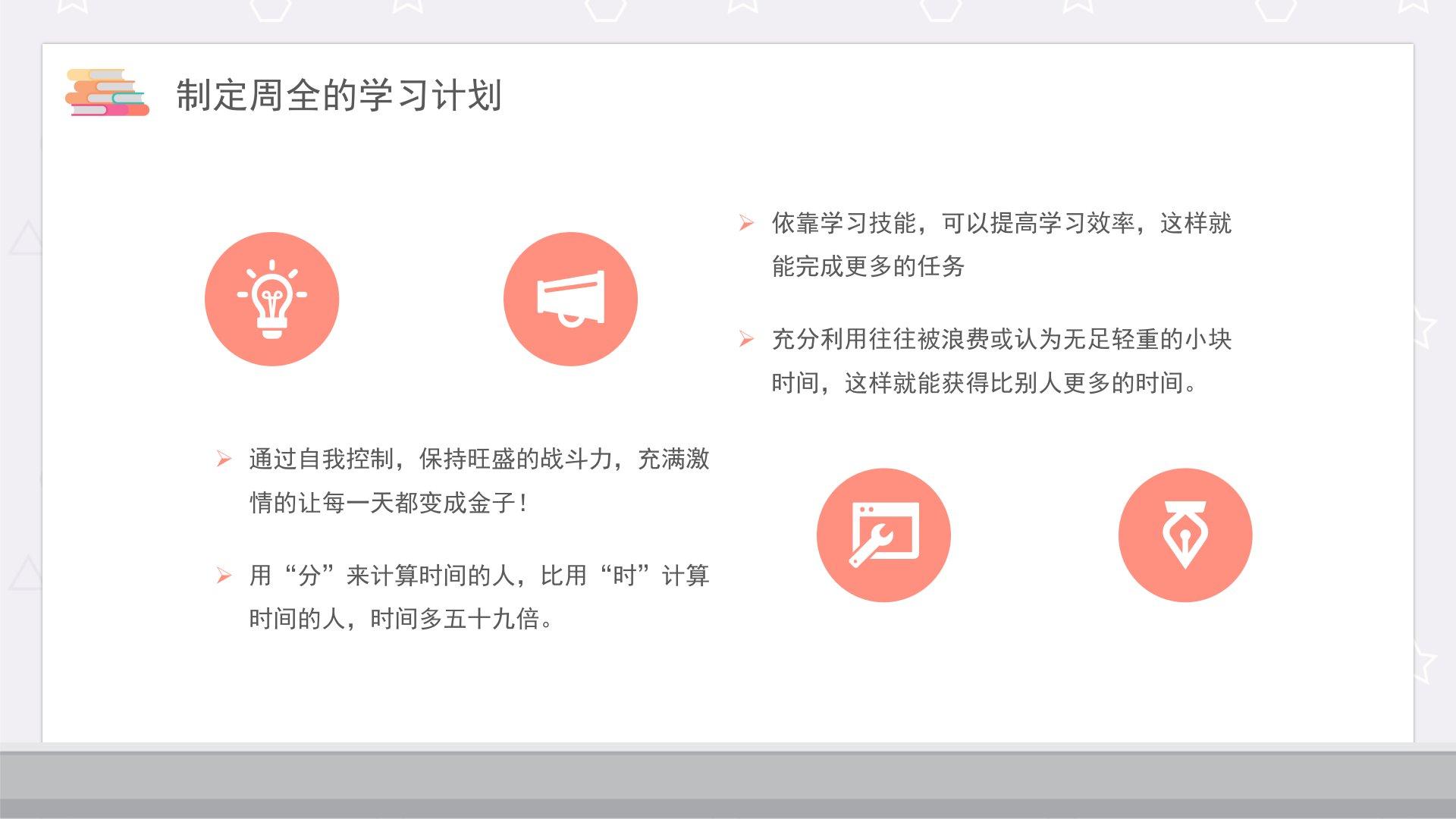
Task: Click the wrench window settings icon
Action: tap(883, 535)
